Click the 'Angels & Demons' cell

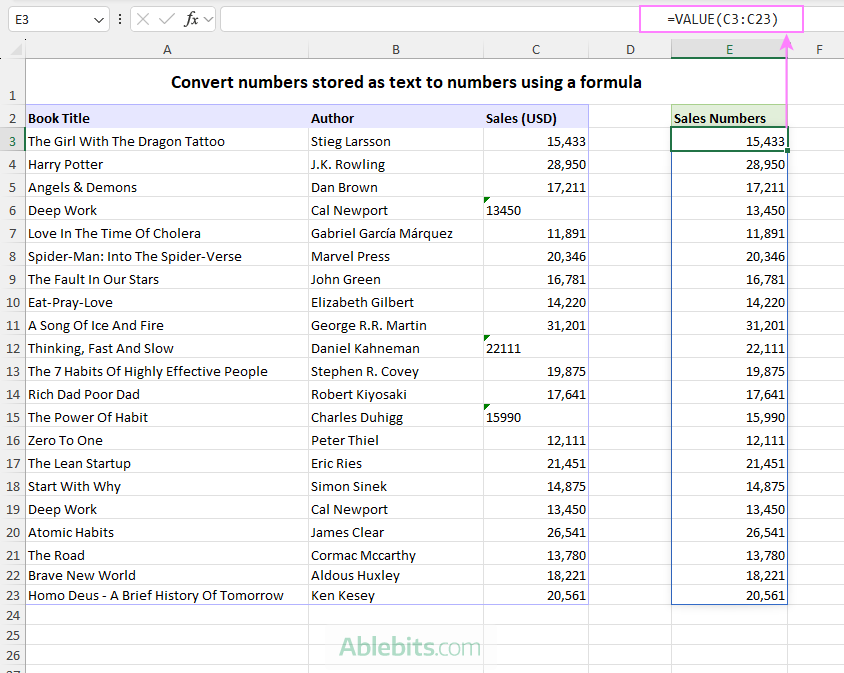pyautogui.click(x=167, y=187)
